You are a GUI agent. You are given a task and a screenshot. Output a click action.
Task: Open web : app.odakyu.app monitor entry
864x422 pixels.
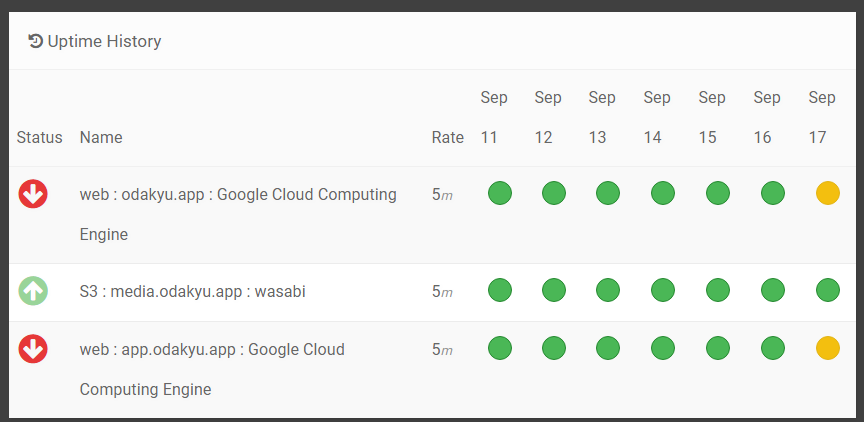[212, 350]
